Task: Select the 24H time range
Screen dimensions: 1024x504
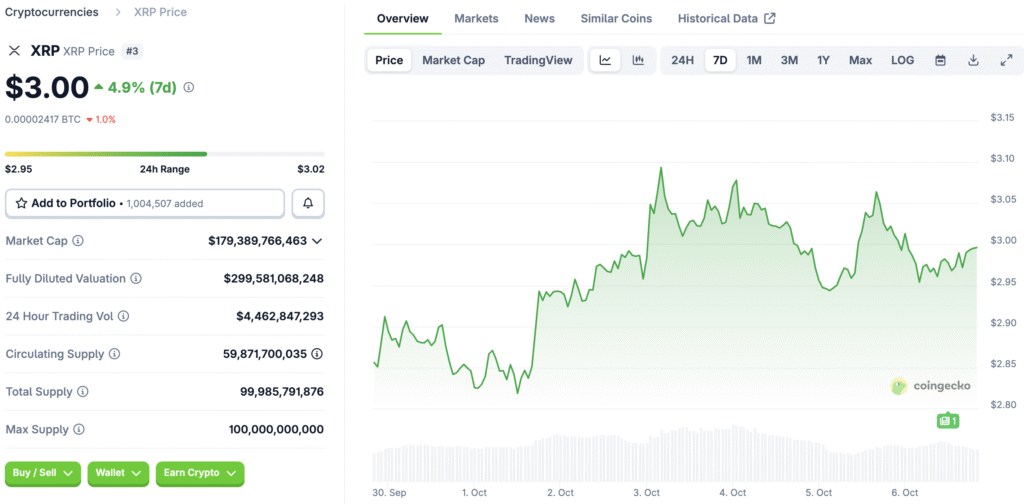Action: pos(682,60)
